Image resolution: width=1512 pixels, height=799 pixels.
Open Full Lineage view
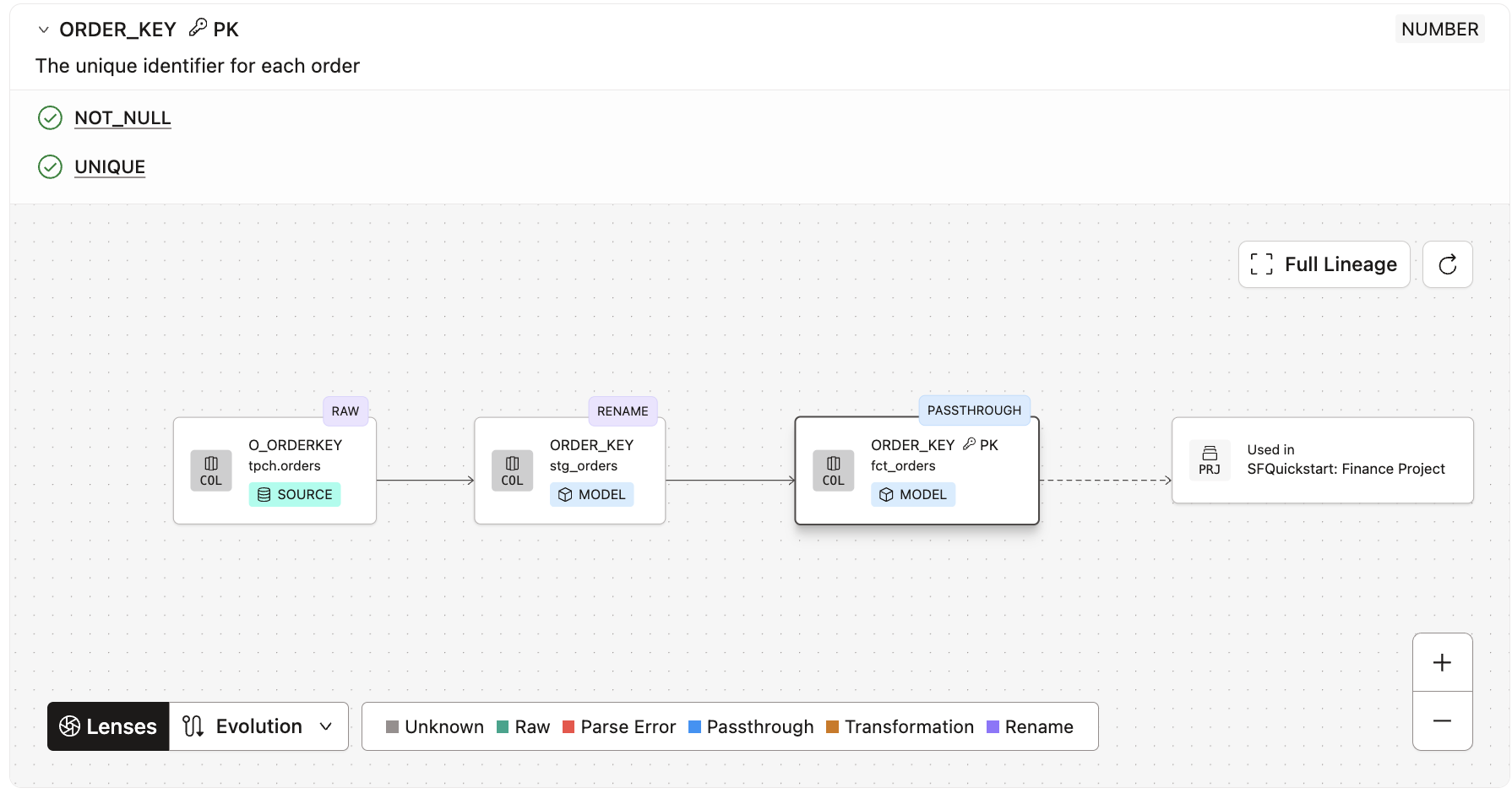[x=1324, y=264]
